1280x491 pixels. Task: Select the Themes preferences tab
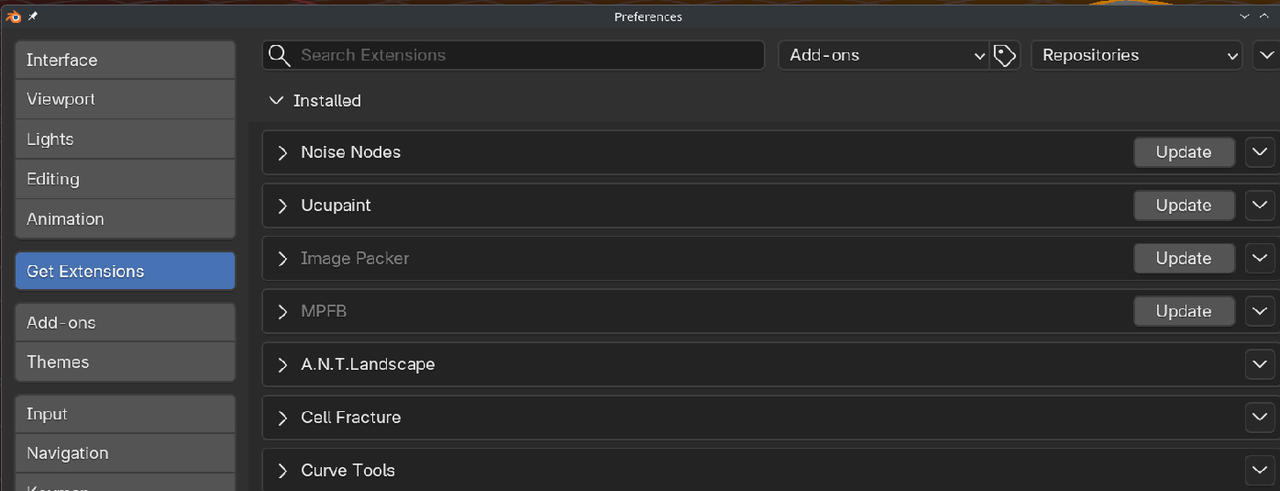tap(125, 362)
